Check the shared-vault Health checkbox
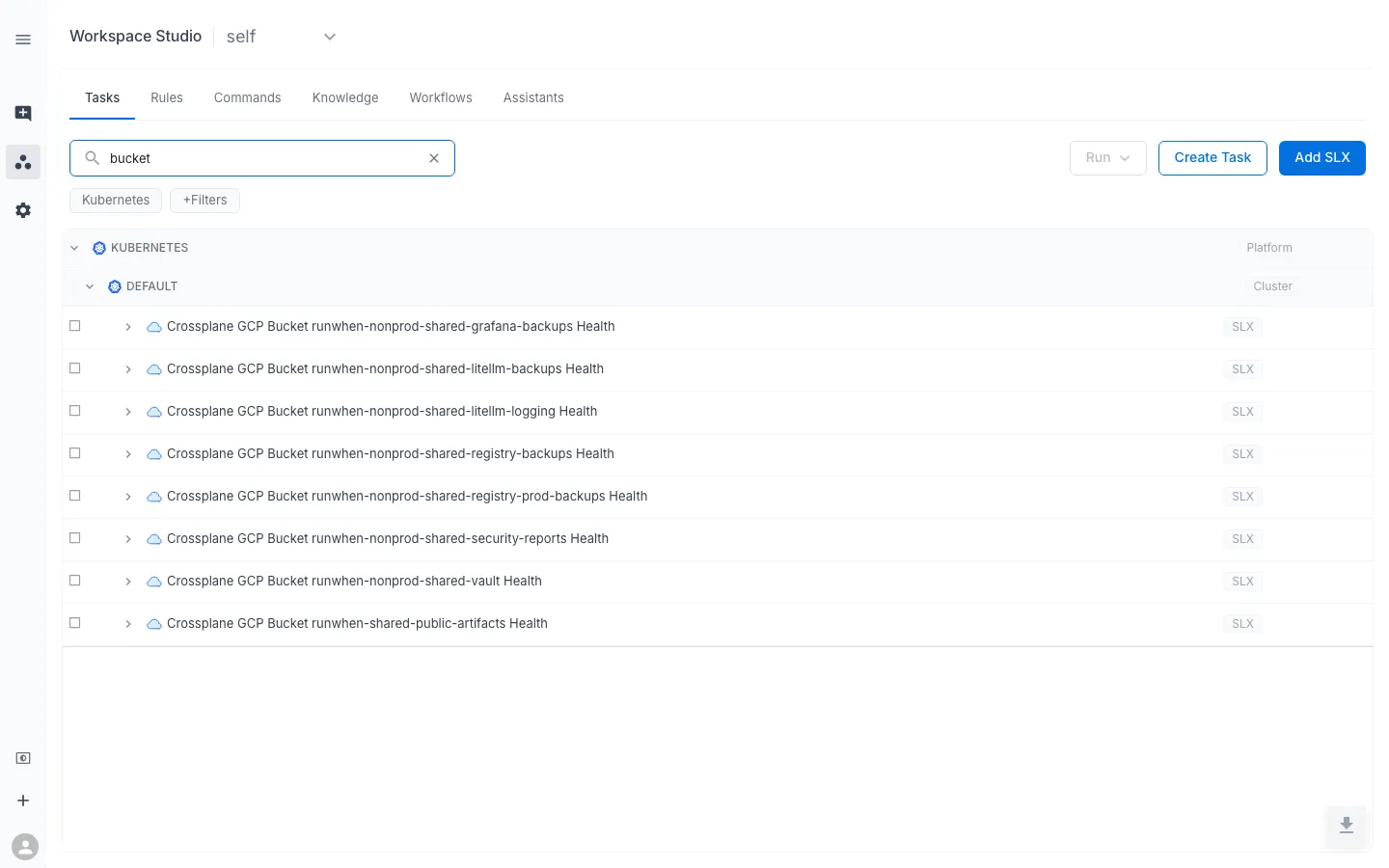The width and height of the screenshot is (1389, 868). [x=75, y=581]
